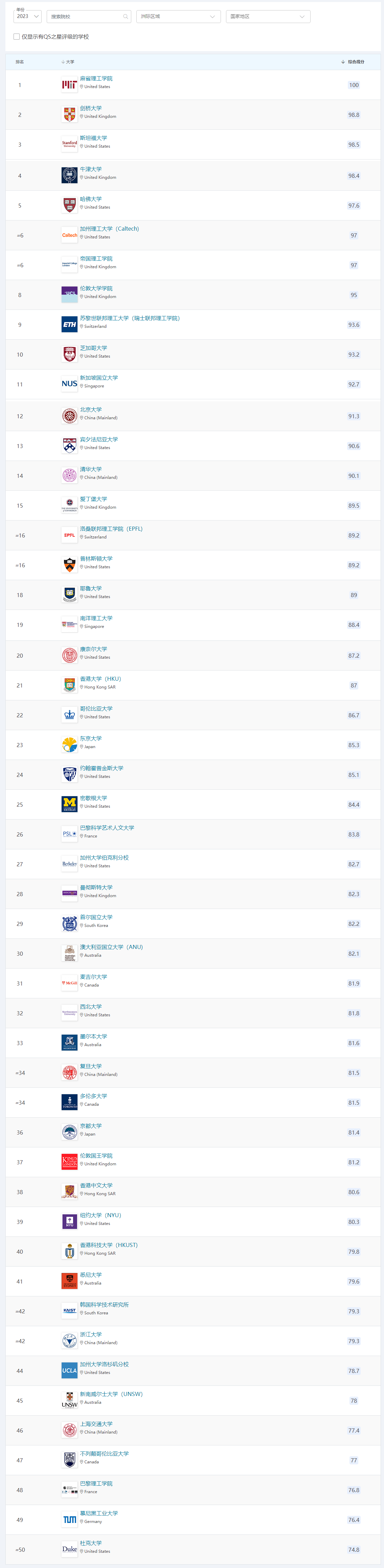Click the MIT logo icon
384x1568 pixels.
pos(69,85)
